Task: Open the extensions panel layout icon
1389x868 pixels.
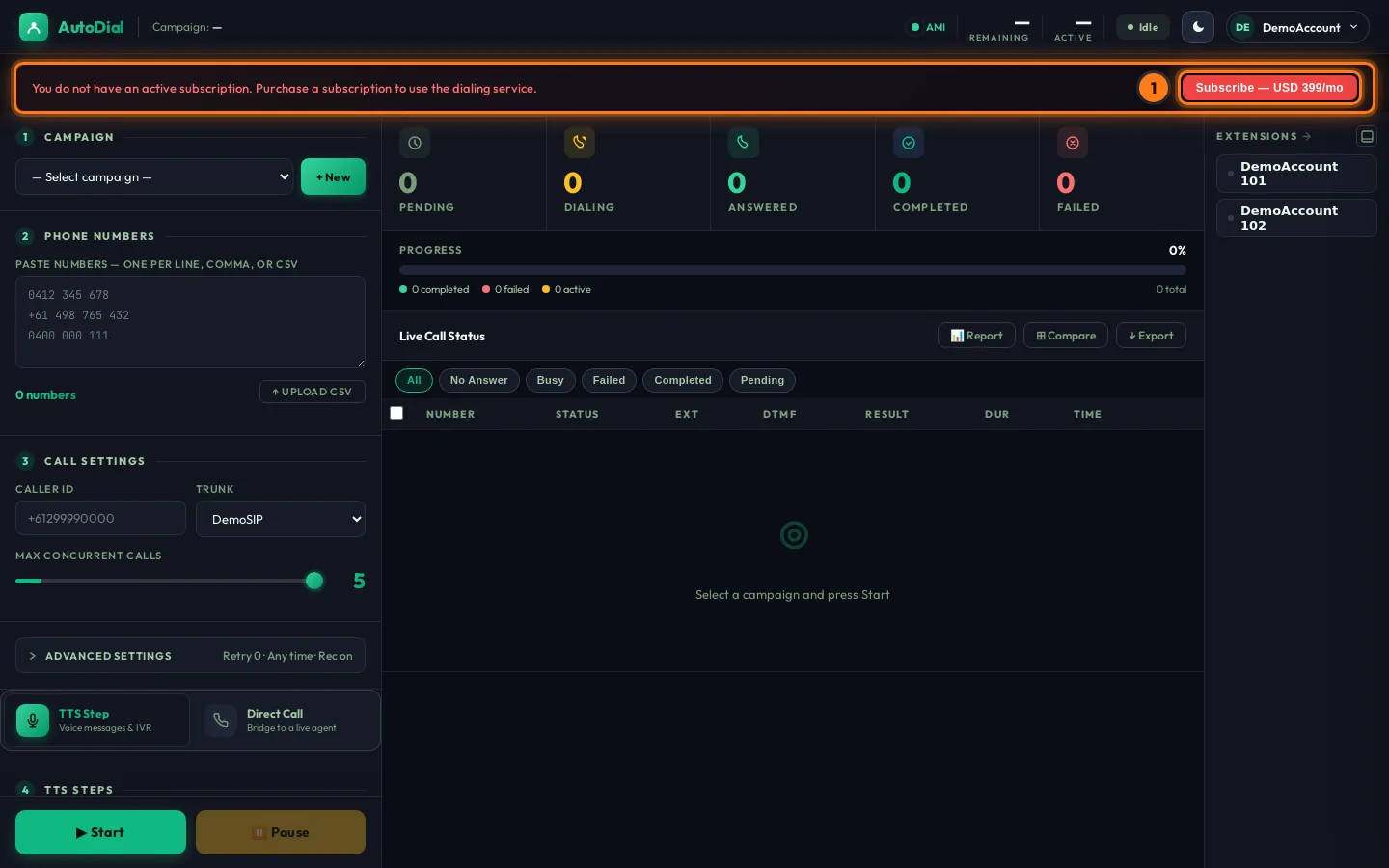Action: (x=1367, y=136)
